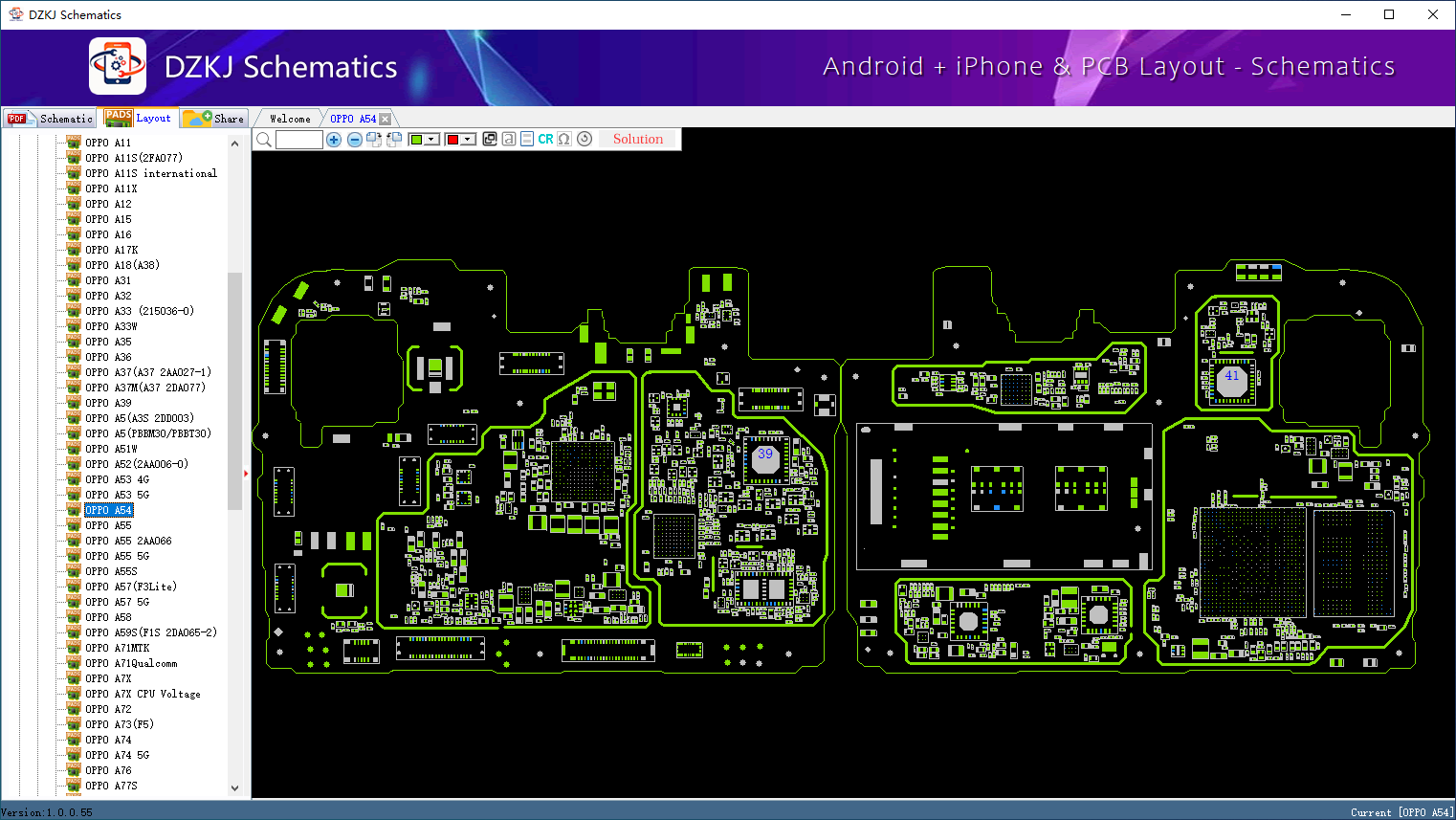Click the DZKJ app icon in title bar
1456x820 pixels.
[15, 14]
